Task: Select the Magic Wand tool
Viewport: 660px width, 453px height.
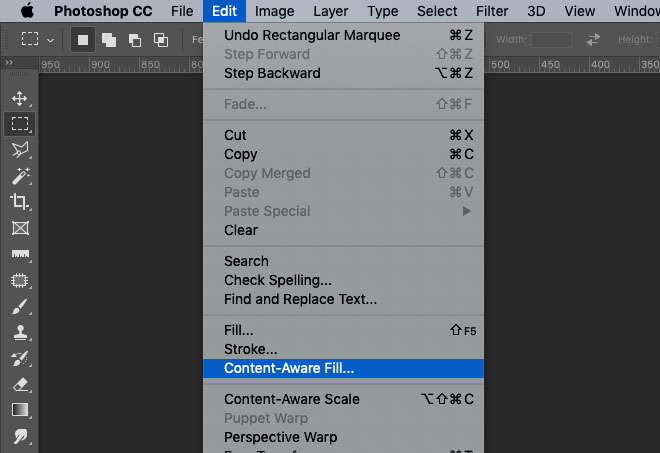Action: 19,176
